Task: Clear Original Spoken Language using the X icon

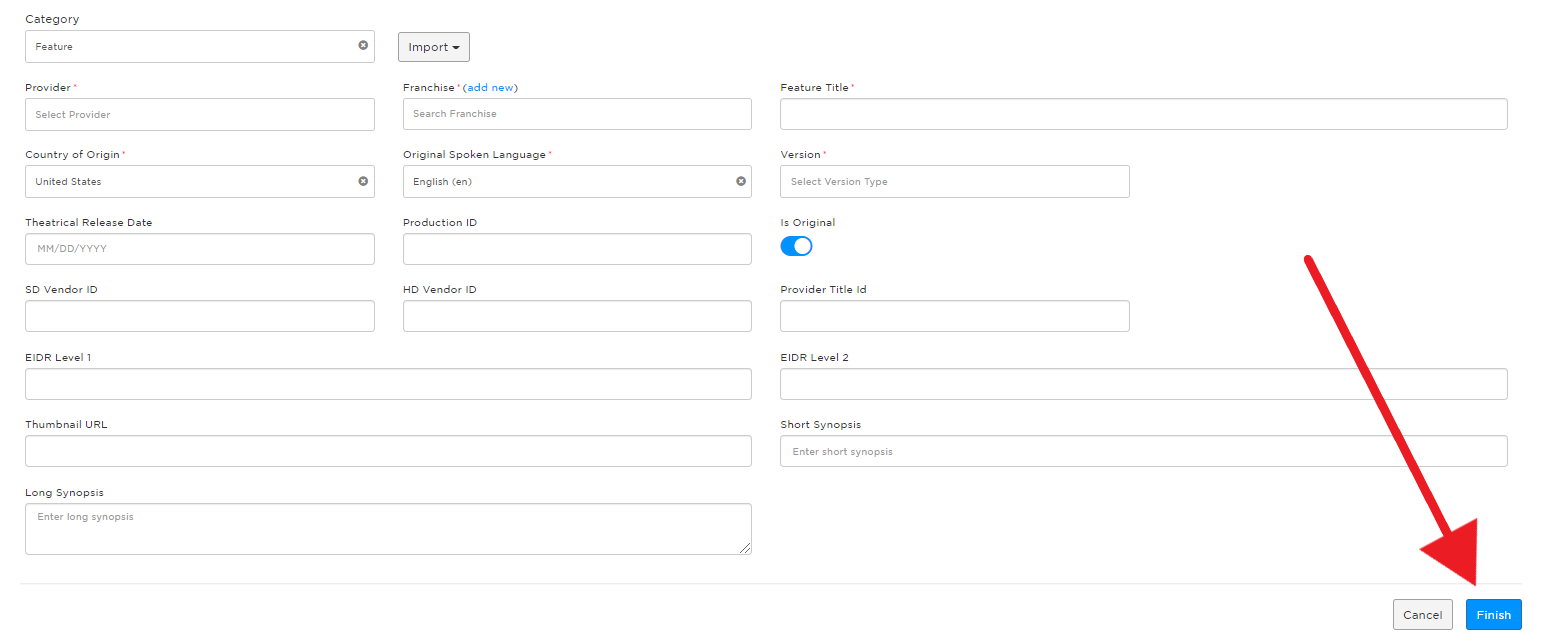Action: [740, 181]
